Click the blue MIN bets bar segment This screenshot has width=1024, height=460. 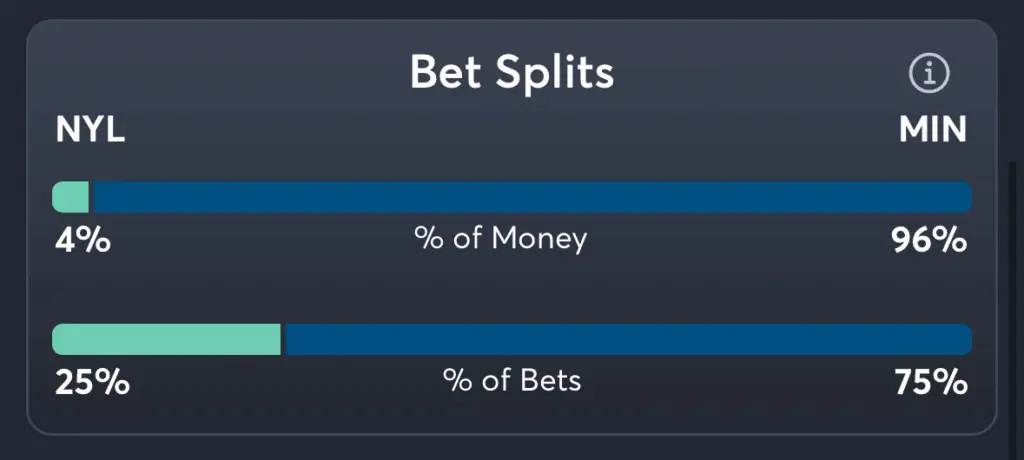coord(629,340)
